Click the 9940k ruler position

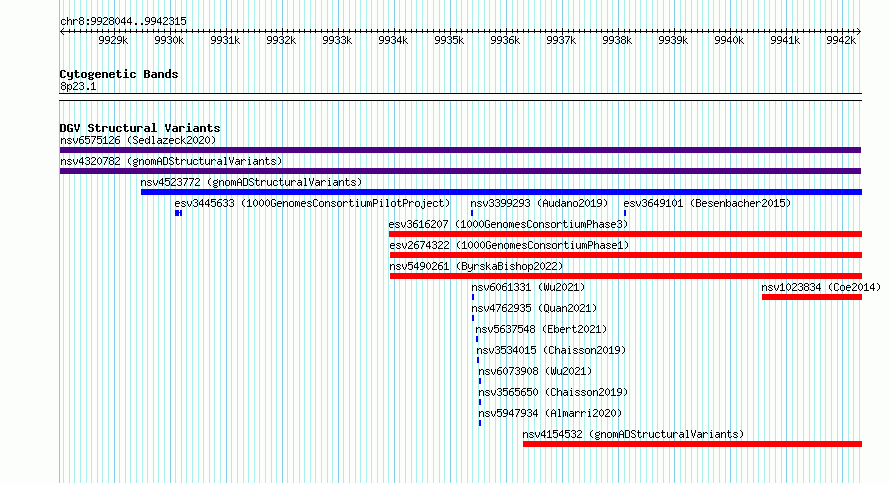pyautogui.click(x=729, y=40)
